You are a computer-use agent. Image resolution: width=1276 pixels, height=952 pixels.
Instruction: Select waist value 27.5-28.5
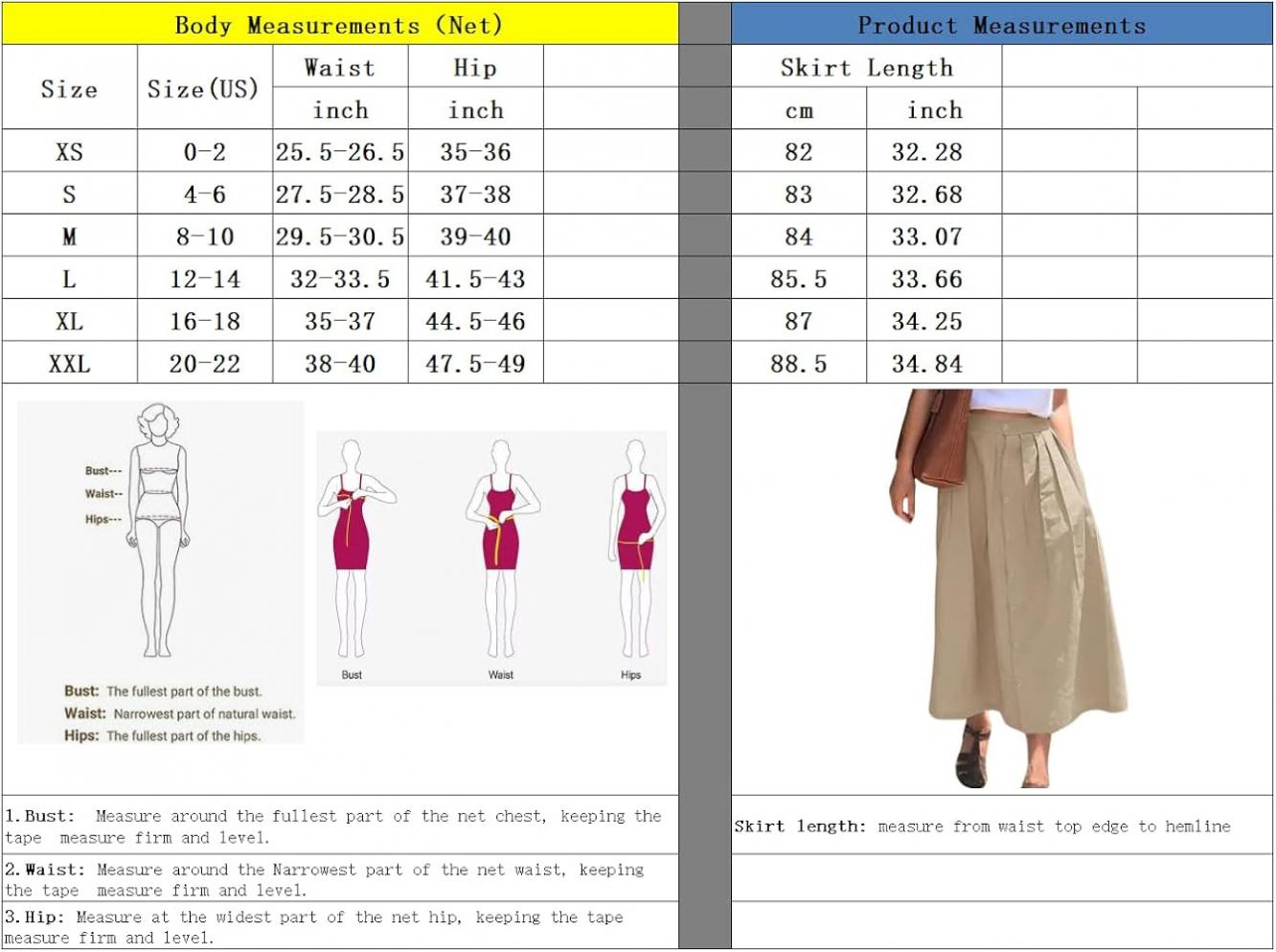pos(340,193)
